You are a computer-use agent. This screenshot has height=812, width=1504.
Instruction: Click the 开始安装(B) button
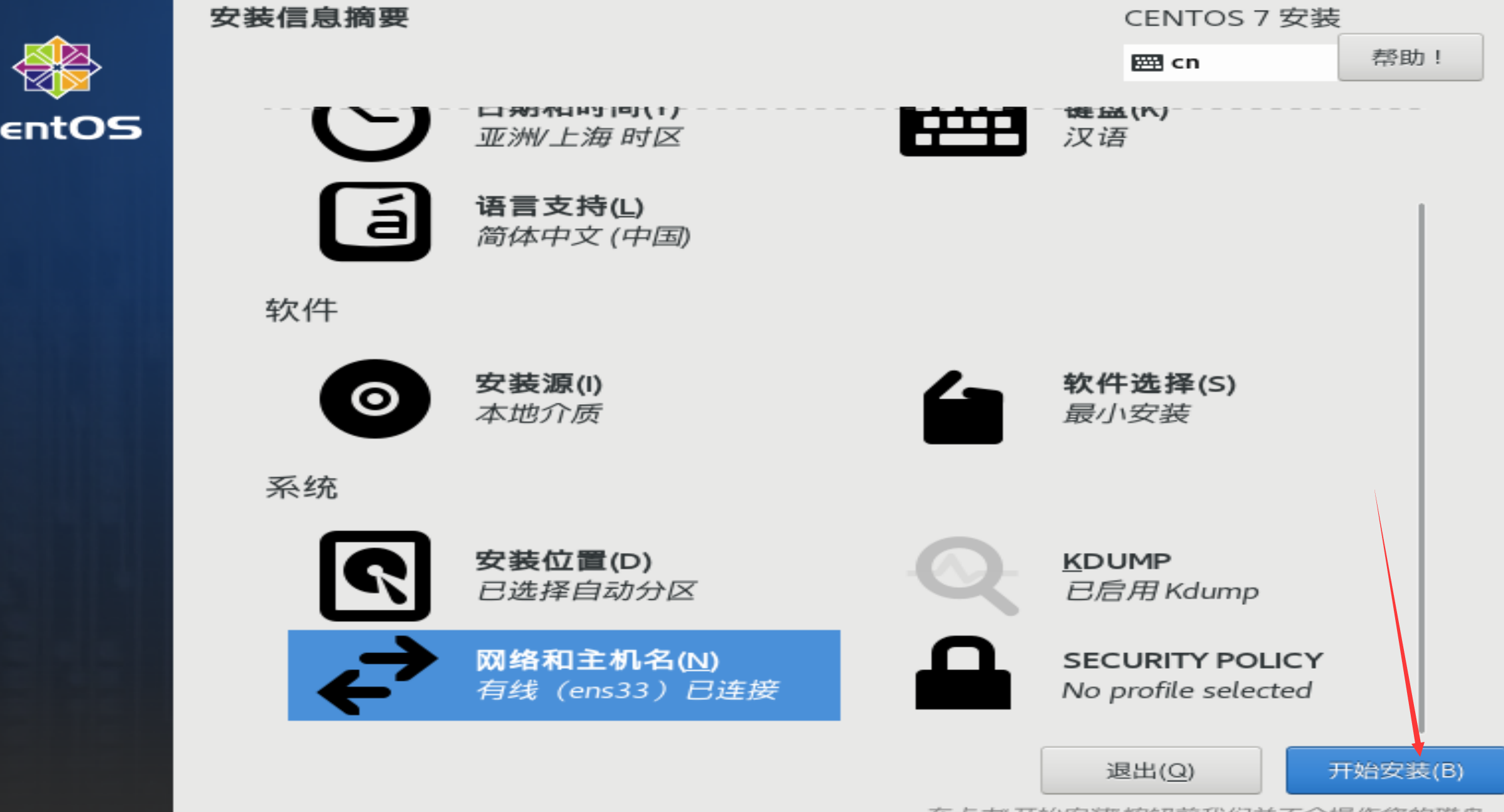[1395, 770]
